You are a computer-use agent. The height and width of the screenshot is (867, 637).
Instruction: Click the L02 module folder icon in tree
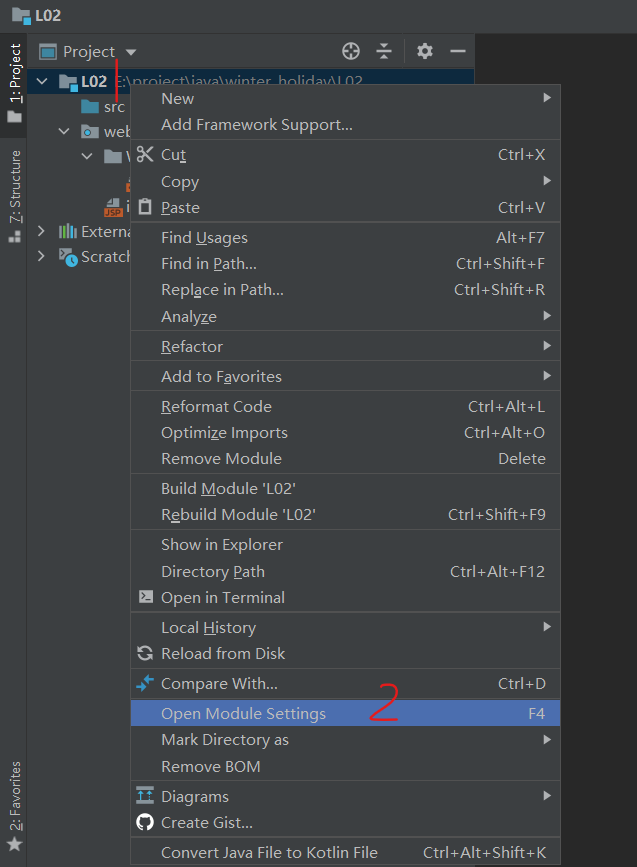[68, 82]
